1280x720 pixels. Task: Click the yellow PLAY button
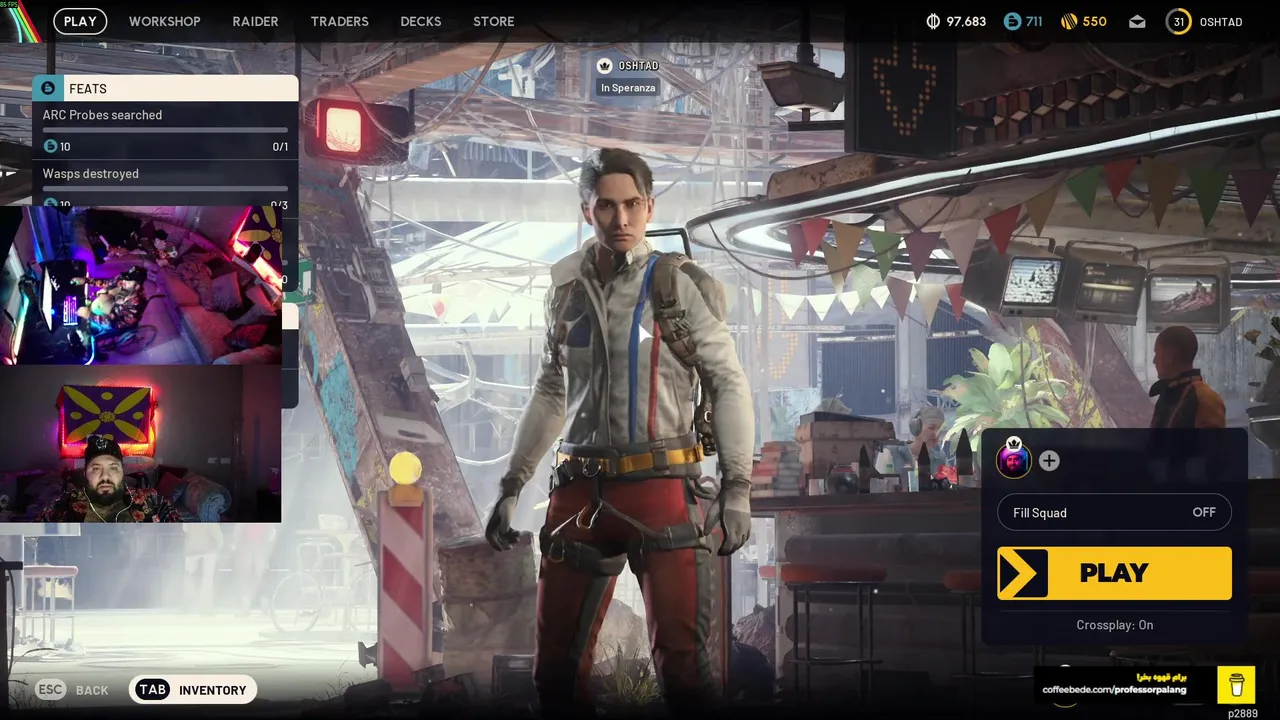click(x=1114, y=573)
